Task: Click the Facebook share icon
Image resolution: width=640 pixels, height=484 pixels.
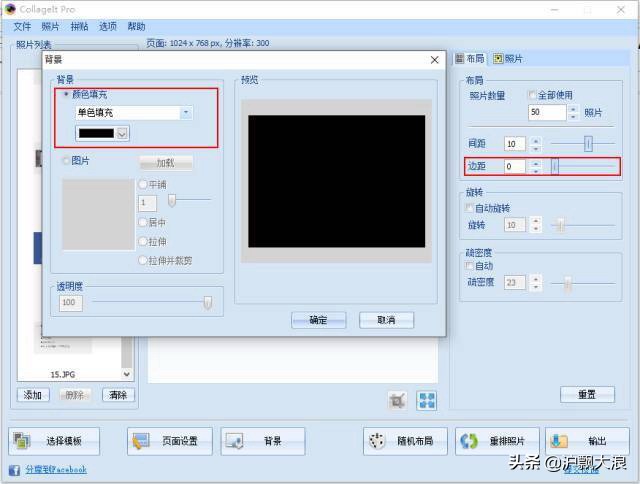Action: click(x=14, y=470)
